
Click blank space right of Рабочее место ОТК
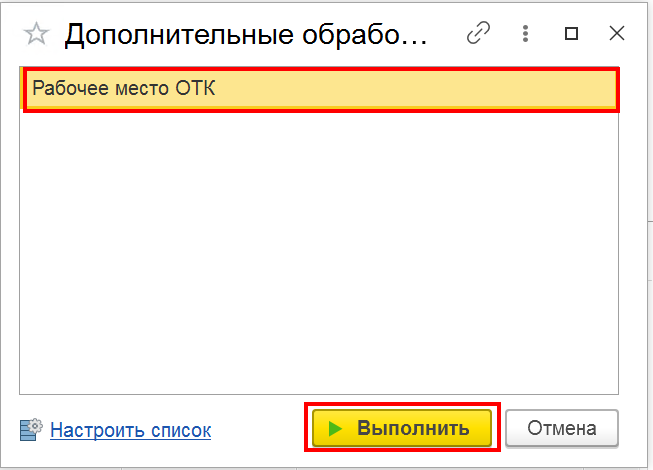click(x=416, y=89)
